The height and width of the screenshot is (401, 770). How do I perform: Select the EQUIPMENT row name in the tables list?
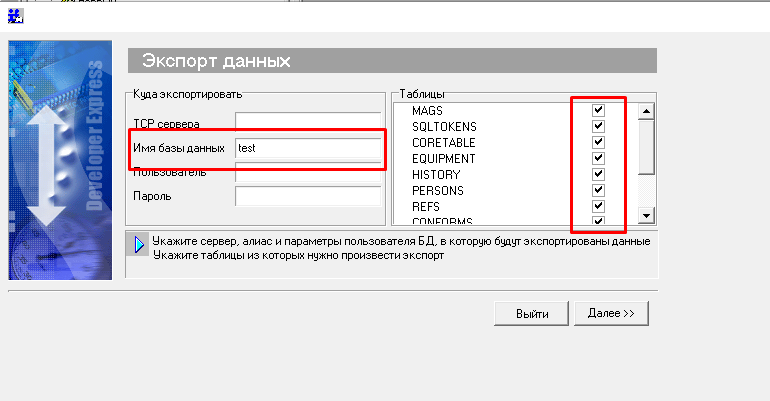(443, 158)
